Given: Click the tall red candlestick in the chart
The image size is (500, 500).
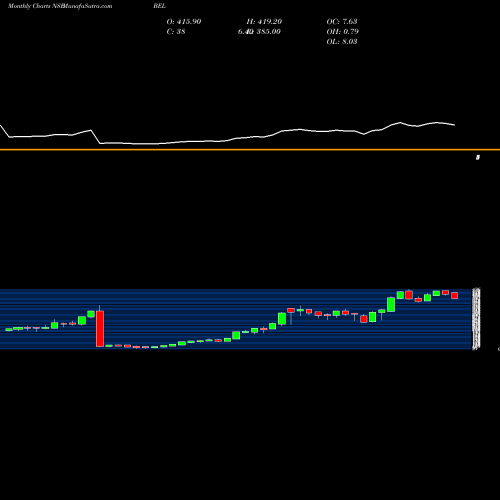Looking at the screenshot, I should coord(100,328).
